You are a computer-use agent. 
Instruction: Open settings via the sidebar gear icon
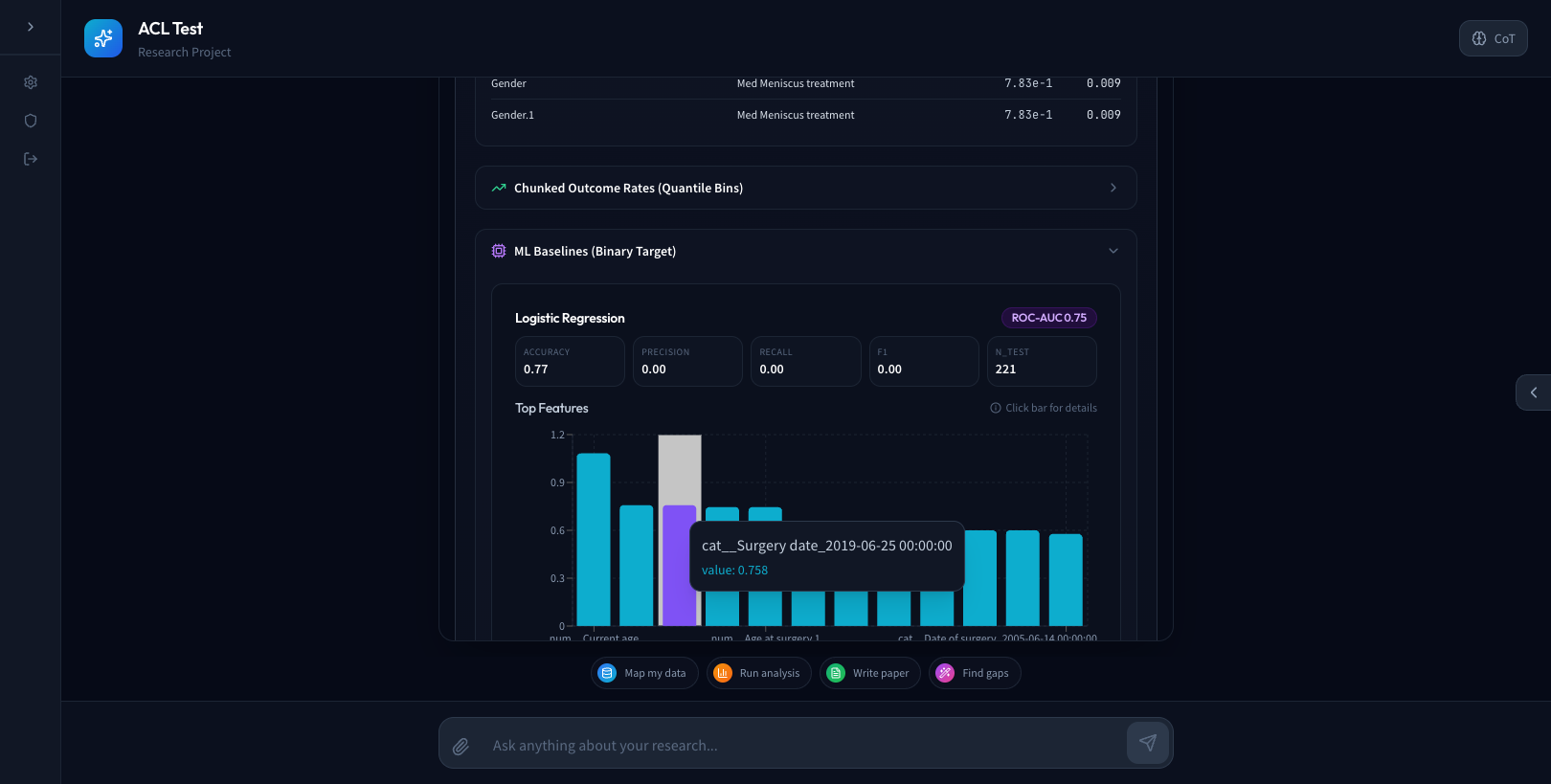pyautogui.click(x=31, y=82)
